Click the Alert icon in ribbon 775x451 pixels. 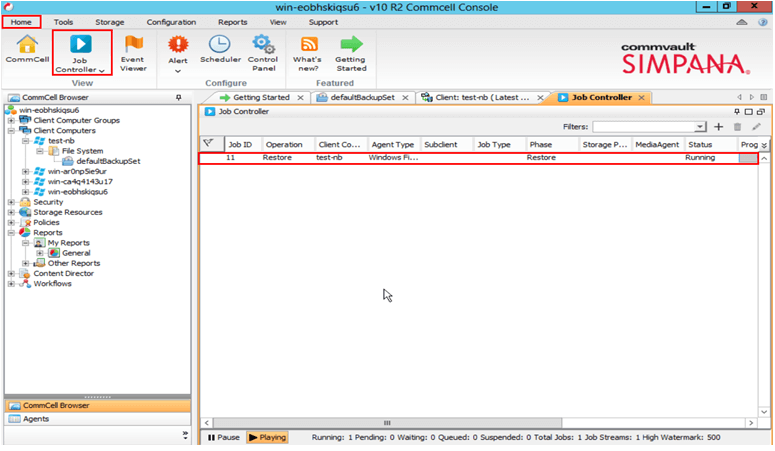[x=178, y=50]
